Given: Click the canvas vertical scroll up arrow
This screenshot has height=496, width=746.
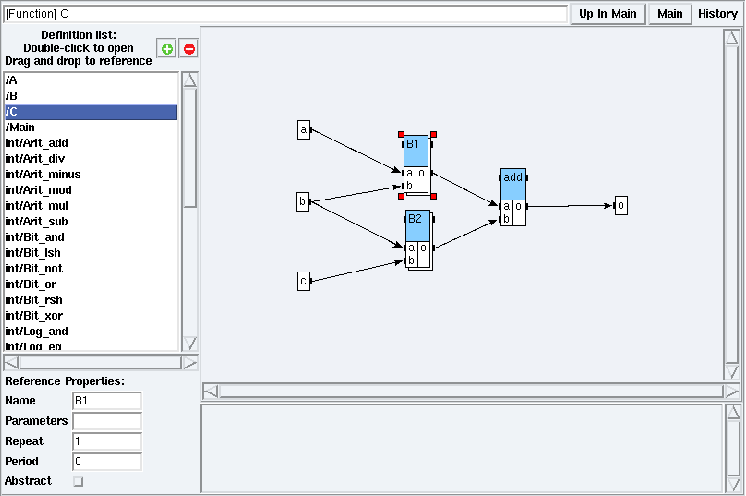Looking at the screenshot, I should coord(732,38).
